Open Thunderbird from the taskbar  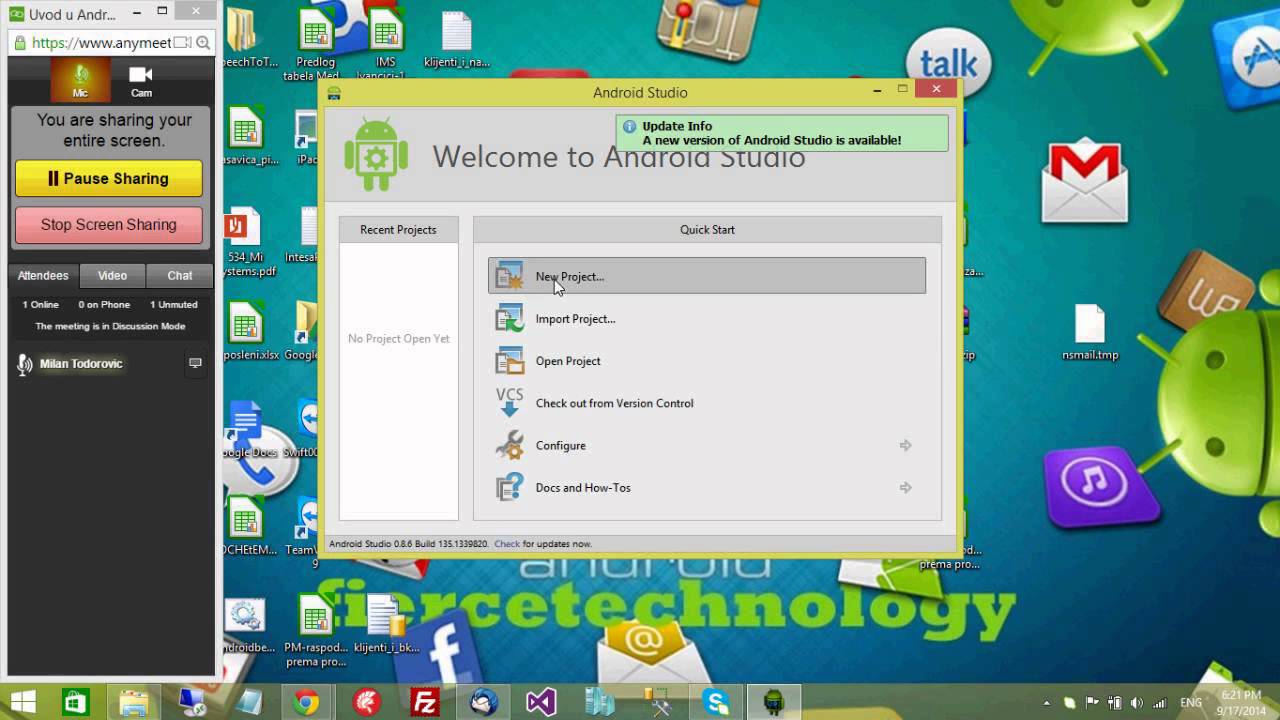click(483, 703)
